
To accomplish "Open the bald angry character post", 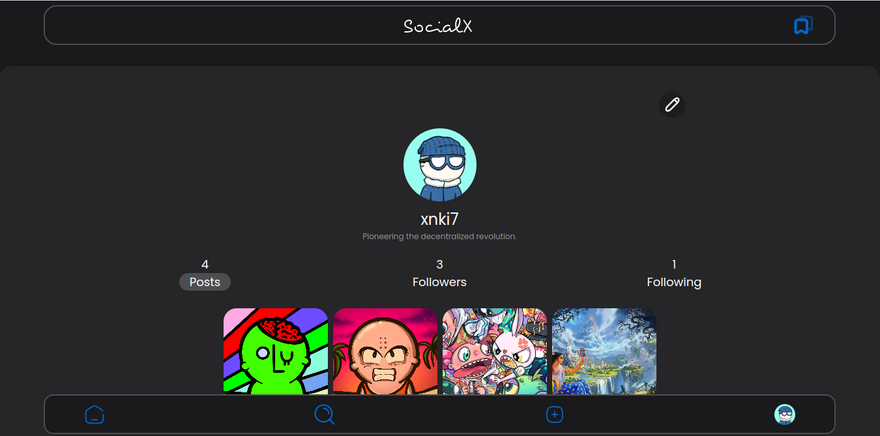I will pos(385,351).
